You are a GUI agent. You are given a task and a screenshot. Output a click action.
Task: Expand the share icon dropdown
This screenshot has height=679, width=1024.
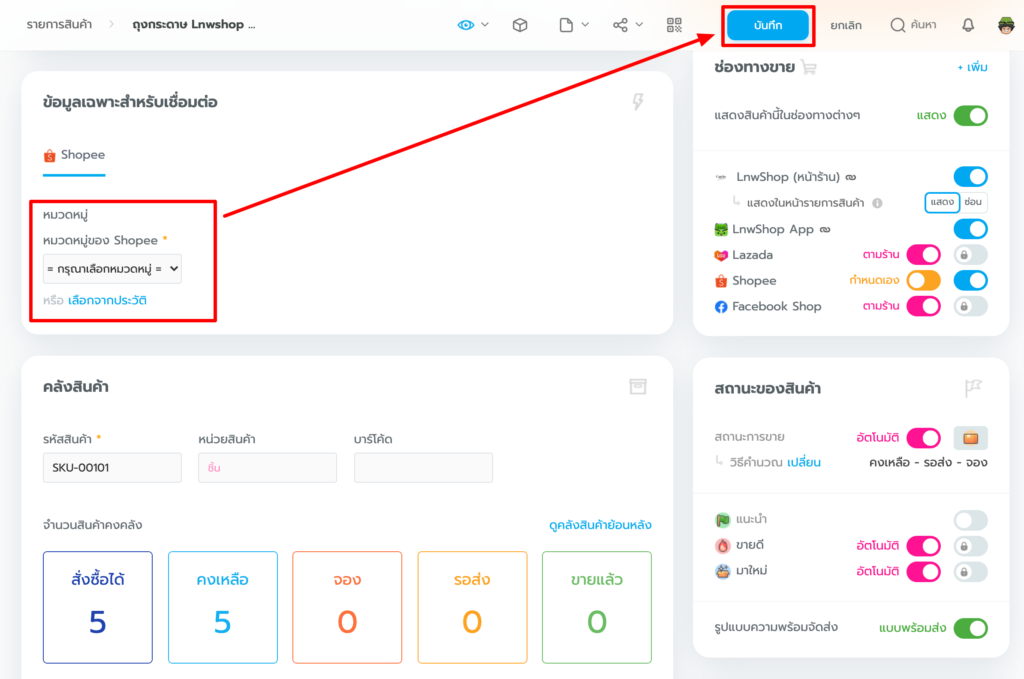coord(628,25)
